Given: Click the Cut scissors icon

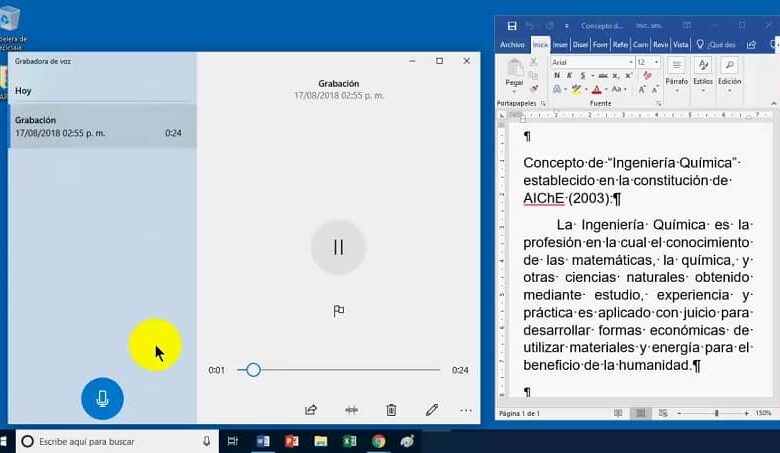Looking at the screenshot, I should pos(534,62).
